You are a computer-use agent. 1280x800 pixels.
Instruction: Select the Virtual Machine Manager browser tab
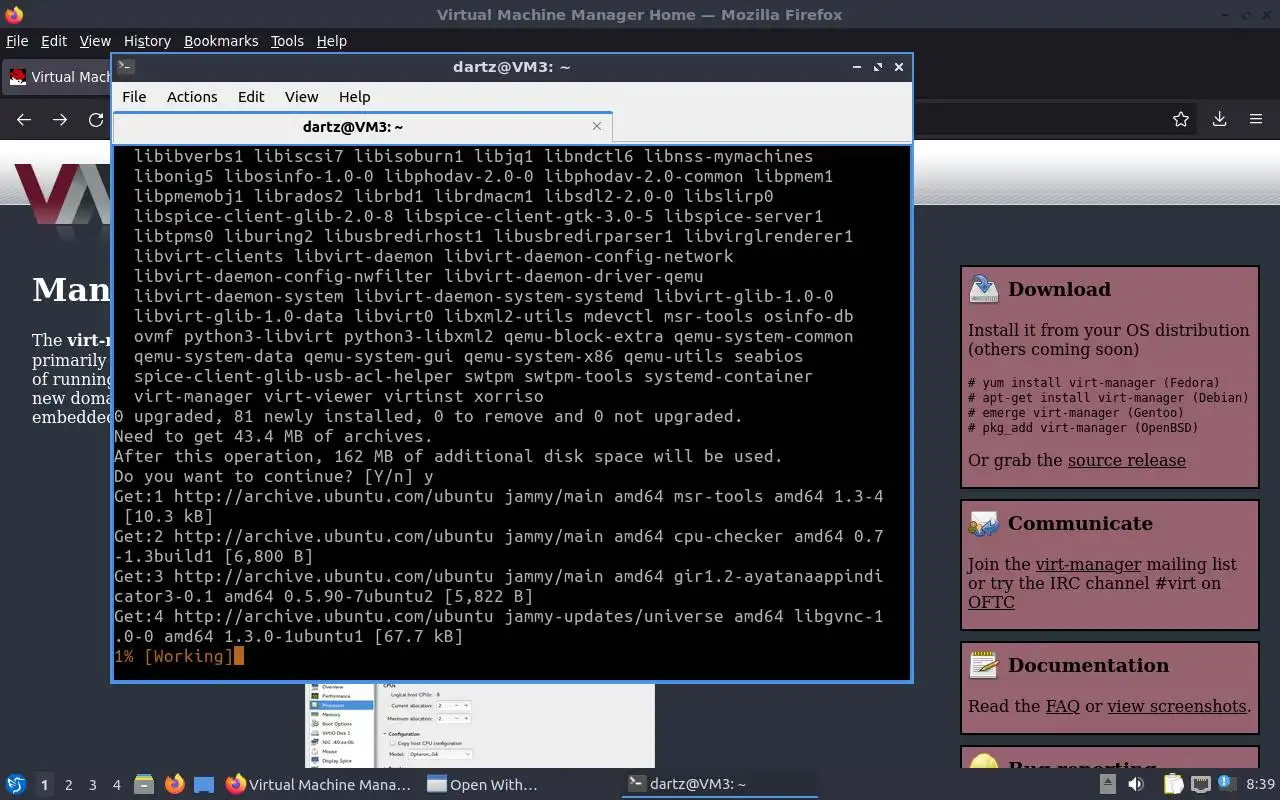58,77
